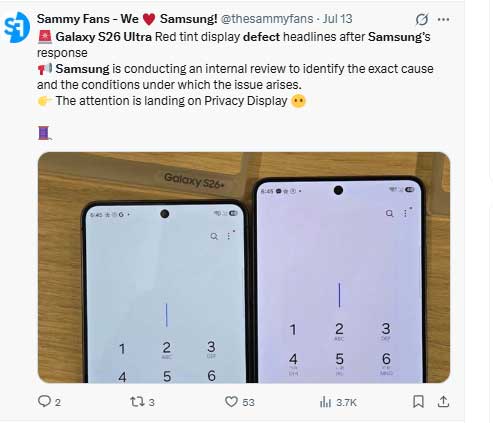Viewport: 493px width, 423px height.
Task: Share the tweet using the upload arrow icon
Action: pyautogui.click(x=443, y=402)
